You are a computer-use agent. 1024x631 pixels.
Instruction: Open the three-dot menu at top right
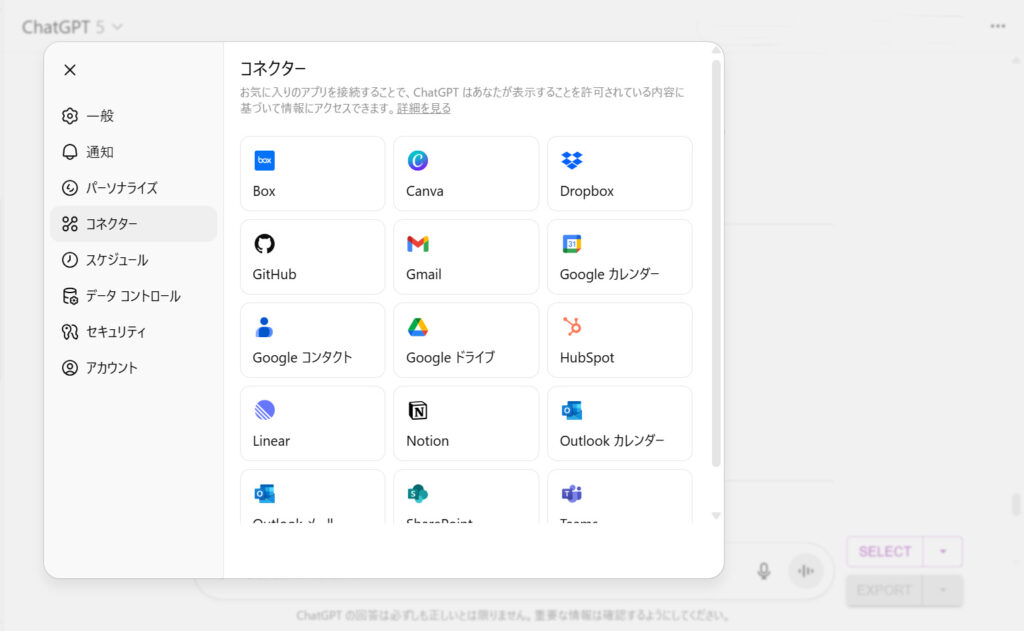click(998, 26)
